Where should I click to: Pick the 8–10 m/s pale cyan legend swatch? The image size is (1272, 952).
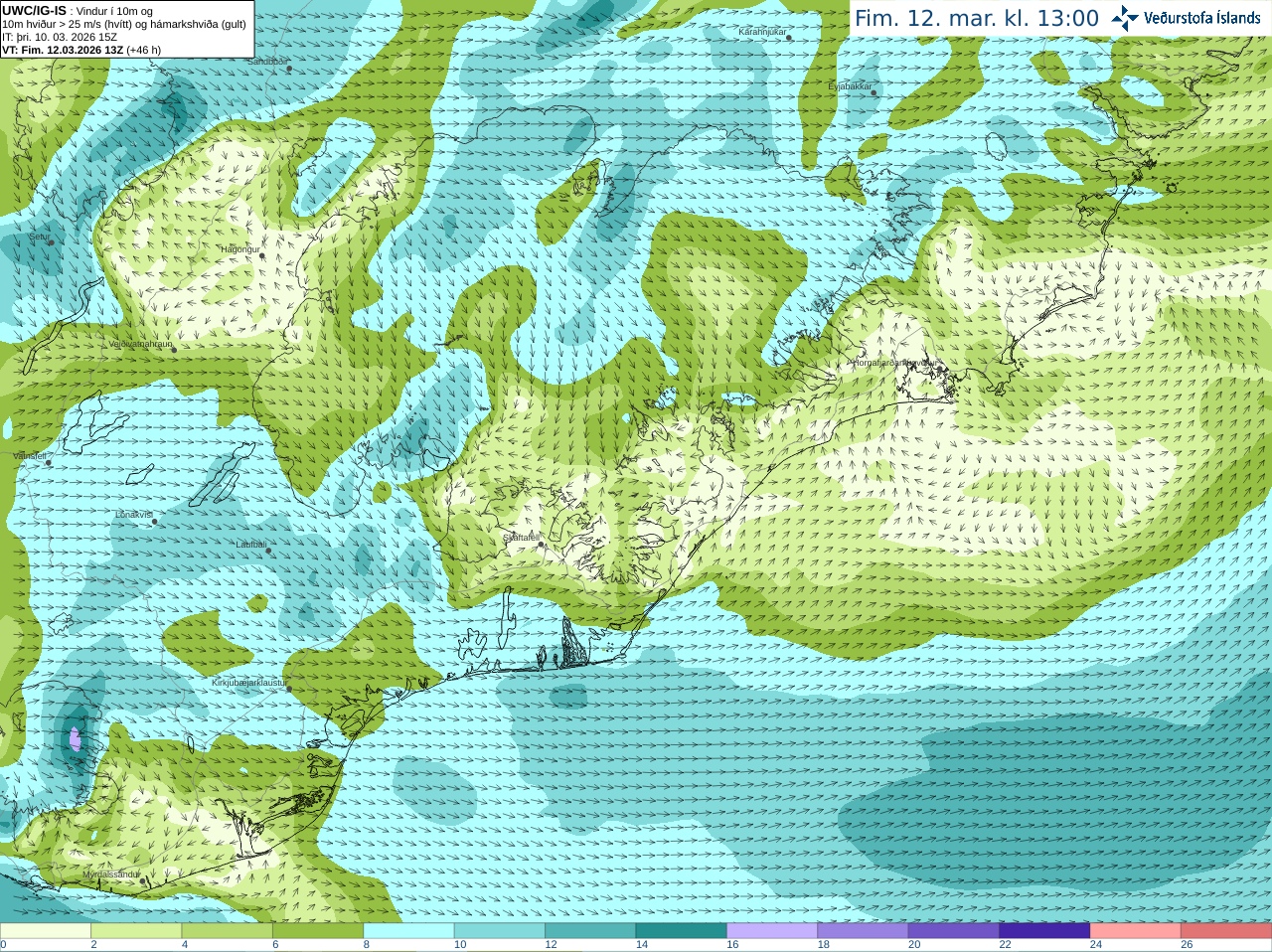(x=409, y=931)
